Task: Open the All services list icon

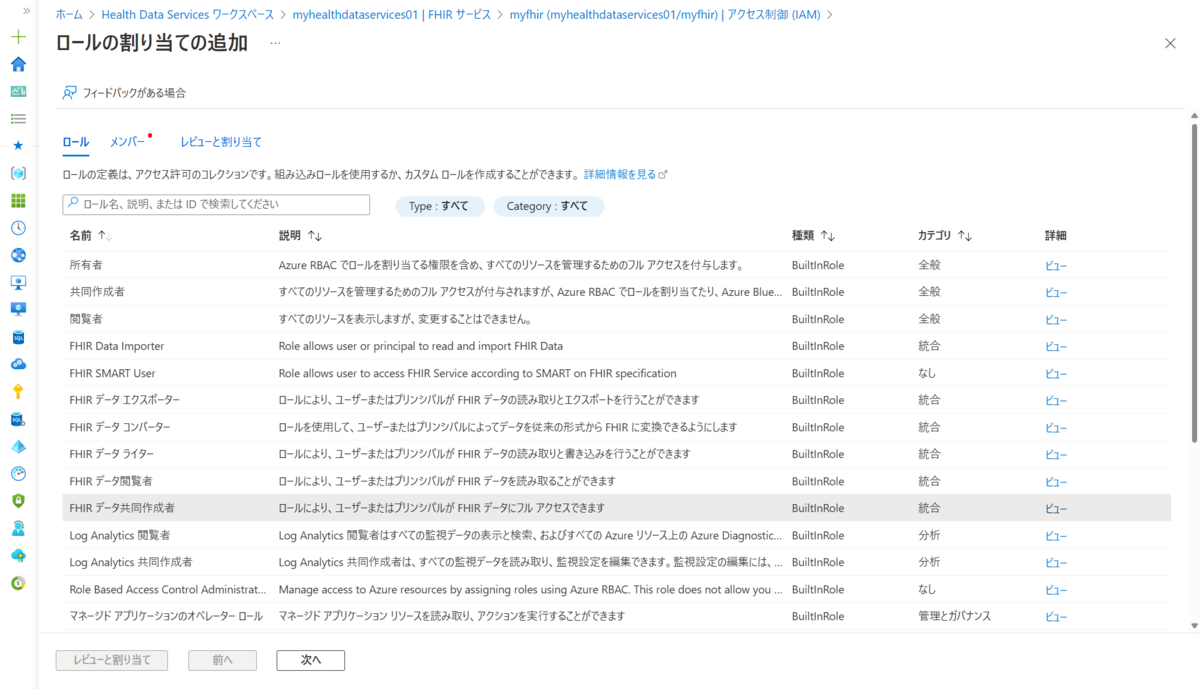Action: pyautogui.click(x=18, y=118)
